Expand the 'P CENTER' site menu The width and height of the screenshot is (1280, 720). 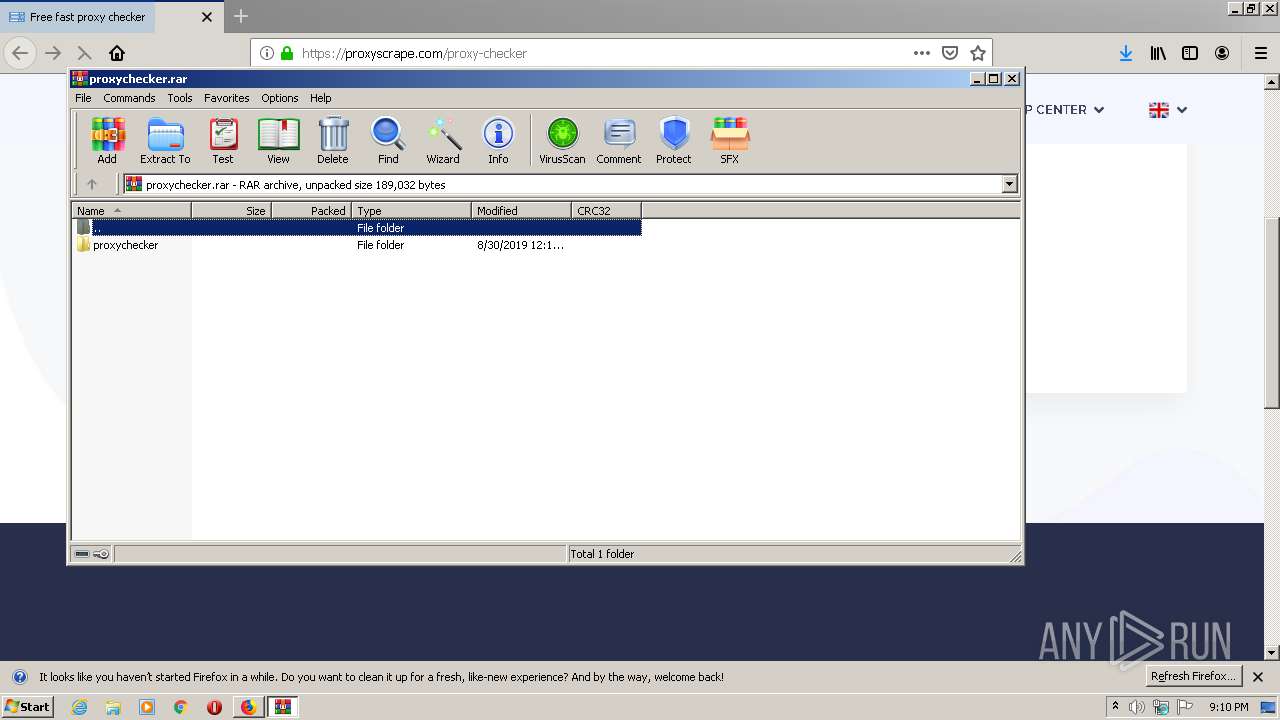click(x=1065, y=110)
